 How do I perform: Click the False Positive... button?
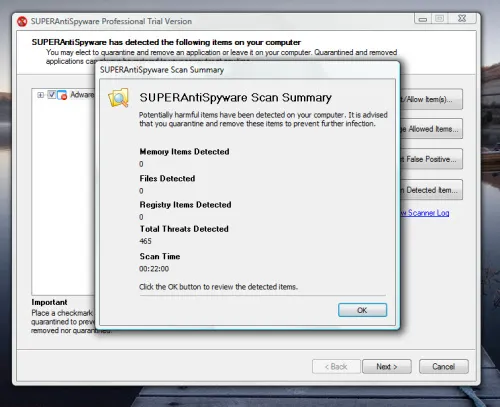pyautogui.click(x=431, y=159)
